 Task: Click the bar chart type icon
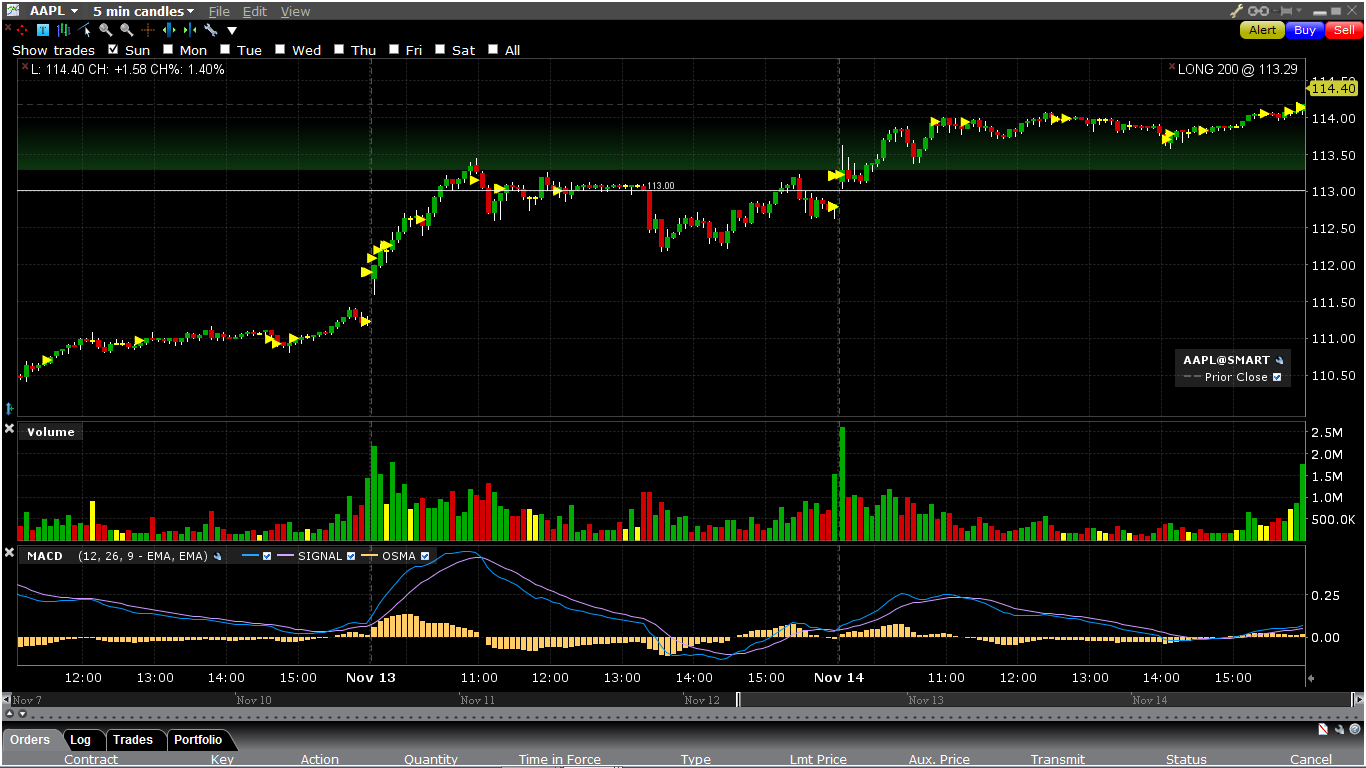coord(64,30)
